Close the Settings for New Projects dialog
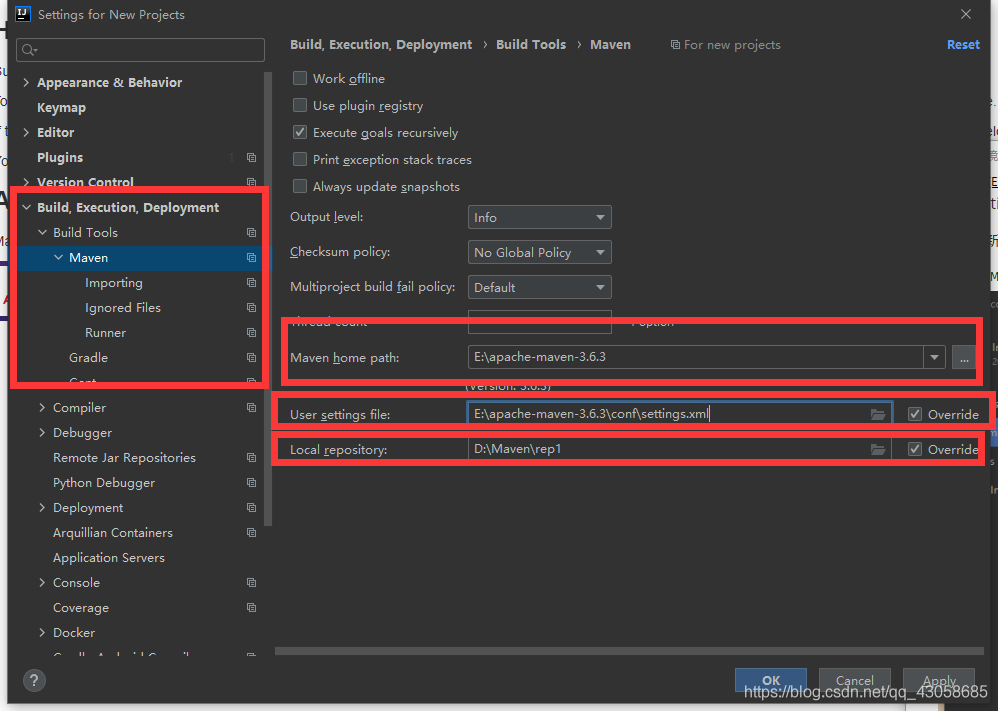Image resolution: width=998 pixels, height=711 pixels. click(x=966, y=14)
